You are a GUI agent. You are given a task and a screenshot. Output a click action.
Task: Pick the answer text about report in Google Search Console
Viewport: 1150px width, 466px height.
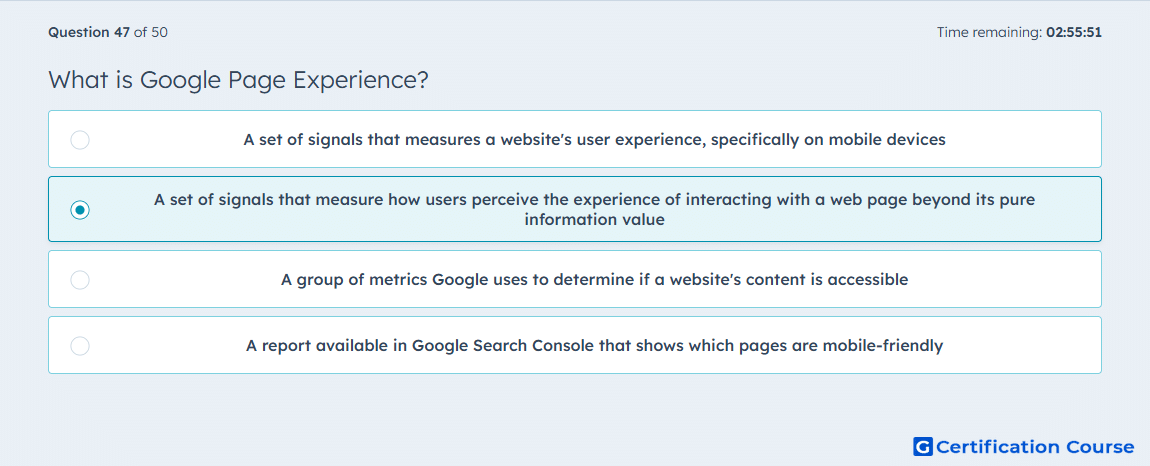click(594, 346)
